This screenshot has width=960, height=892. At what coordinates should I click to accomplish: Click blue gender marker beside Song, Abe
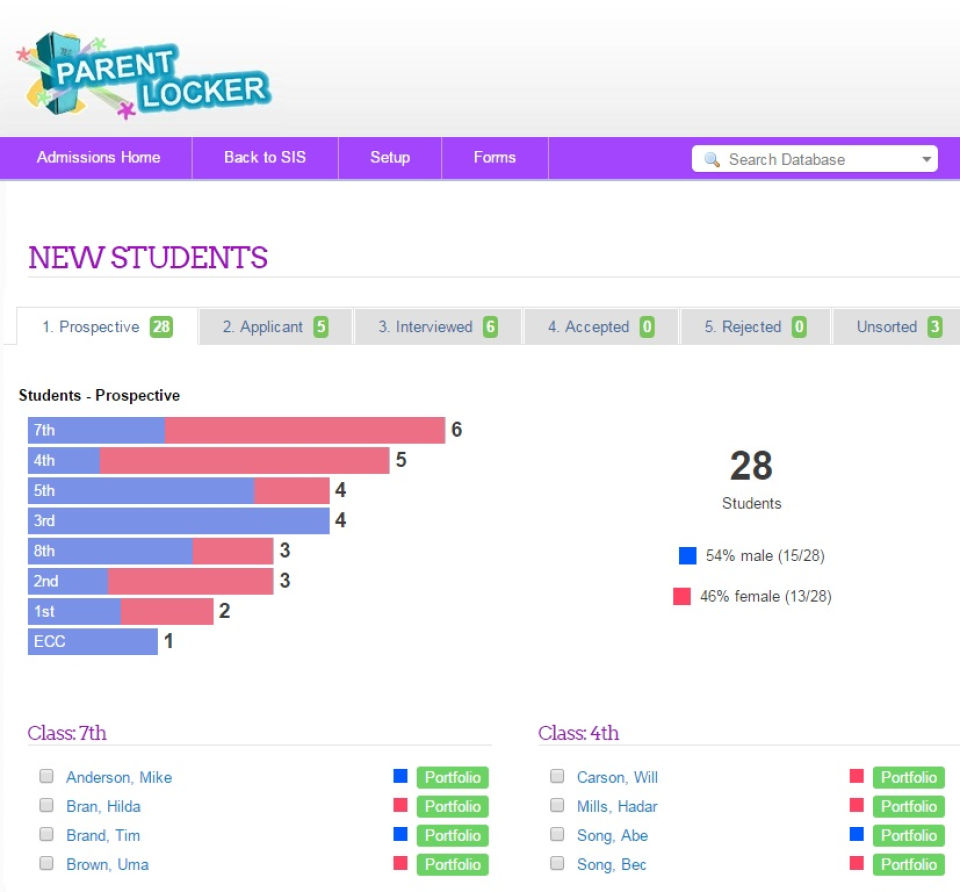tap(857, 834)
